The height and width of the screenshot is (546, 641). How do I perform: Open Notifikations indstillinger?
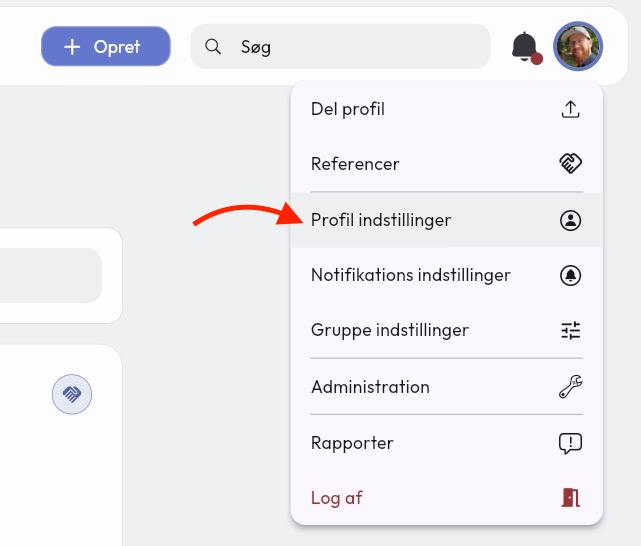[447, 275]
